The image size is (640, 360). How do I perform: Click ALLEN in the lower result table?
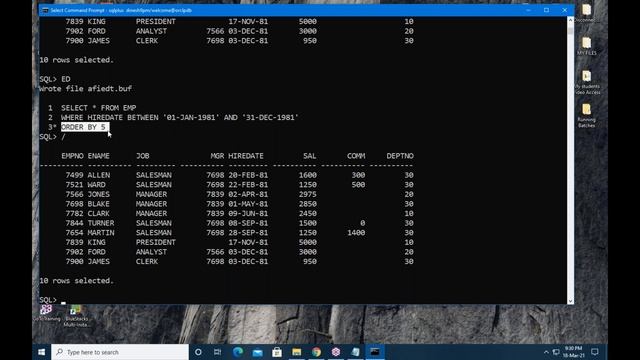99,175
